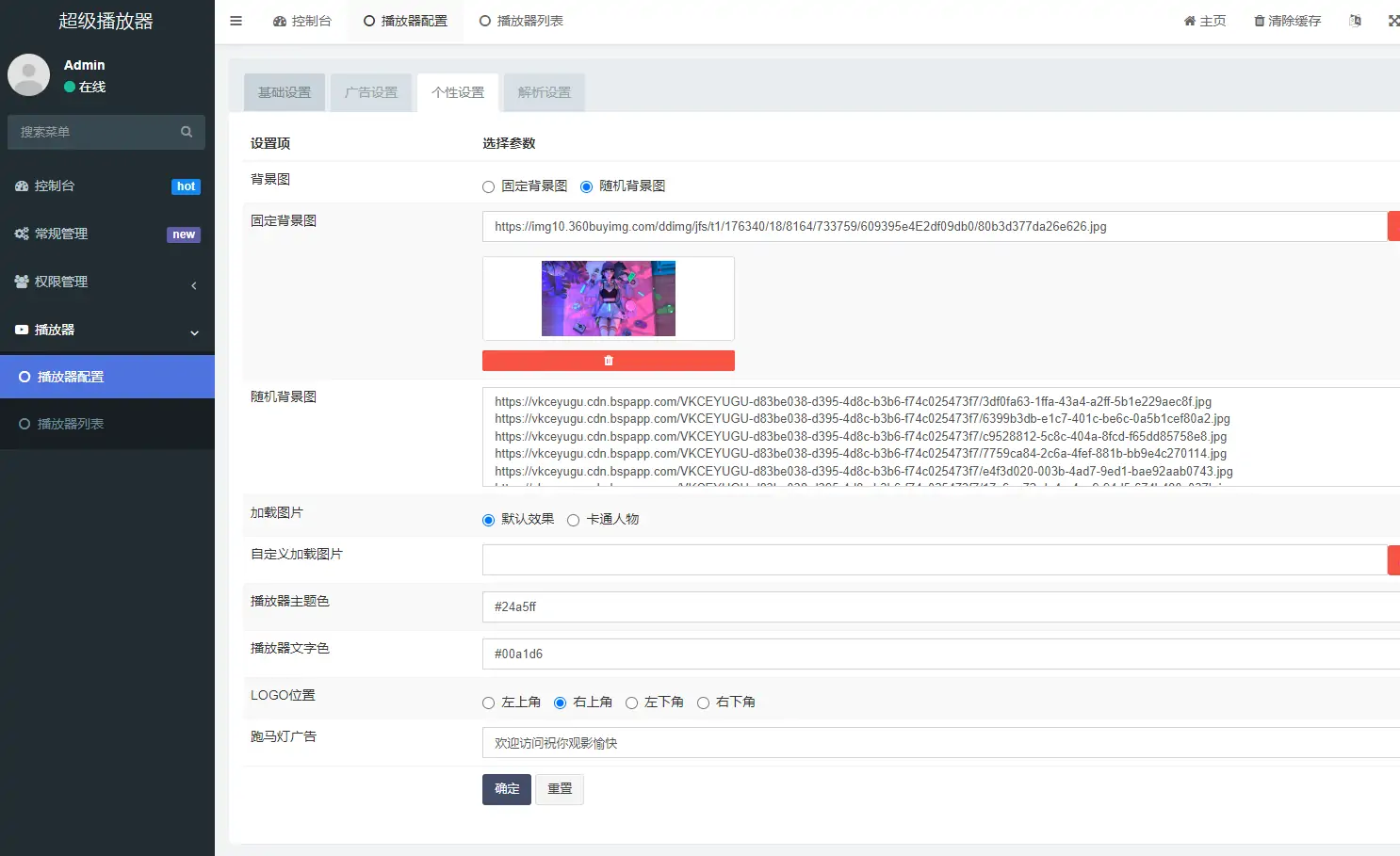Click the 重置 reset button
1400x856 pixels.
pos(559,789)
